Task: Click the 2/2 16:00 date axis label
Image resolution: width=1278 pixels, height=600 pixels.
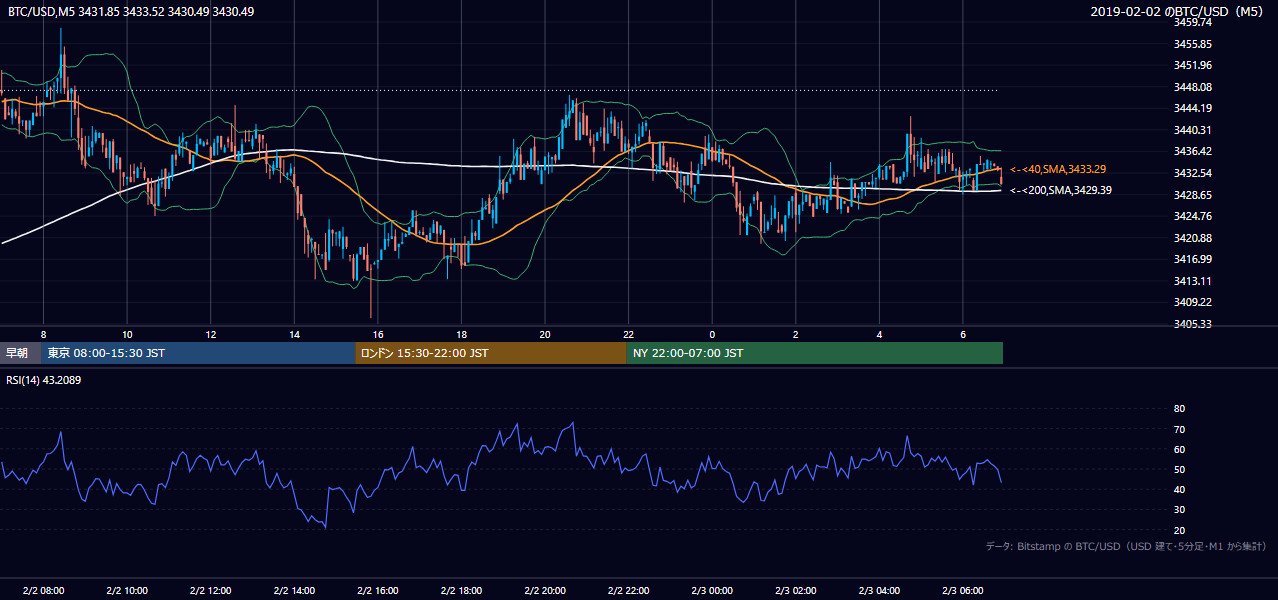Action: [377, 591]
